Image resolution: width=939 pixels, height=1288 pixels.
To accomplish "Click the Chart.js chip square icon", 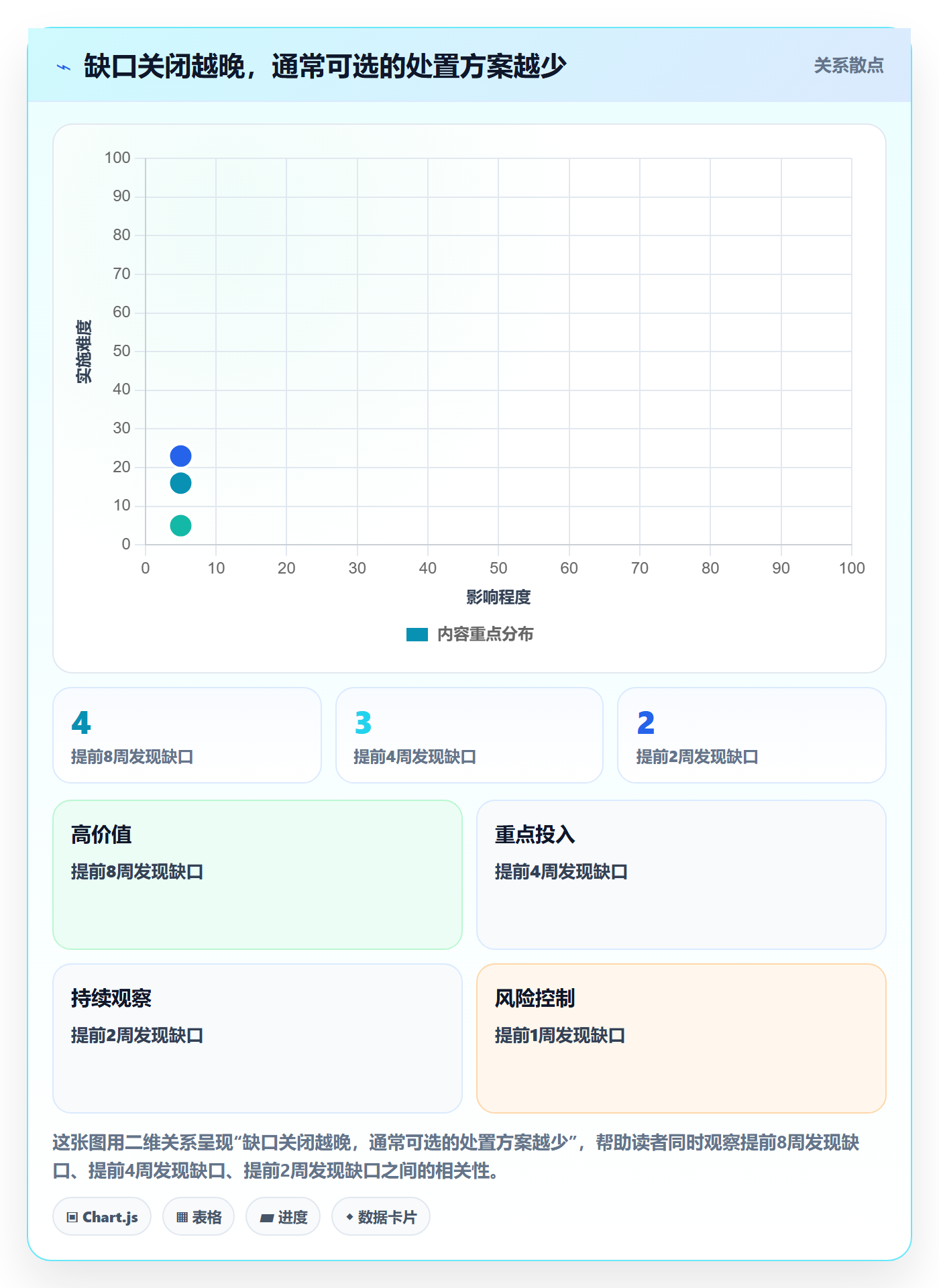I will (x=72, y=1218).
